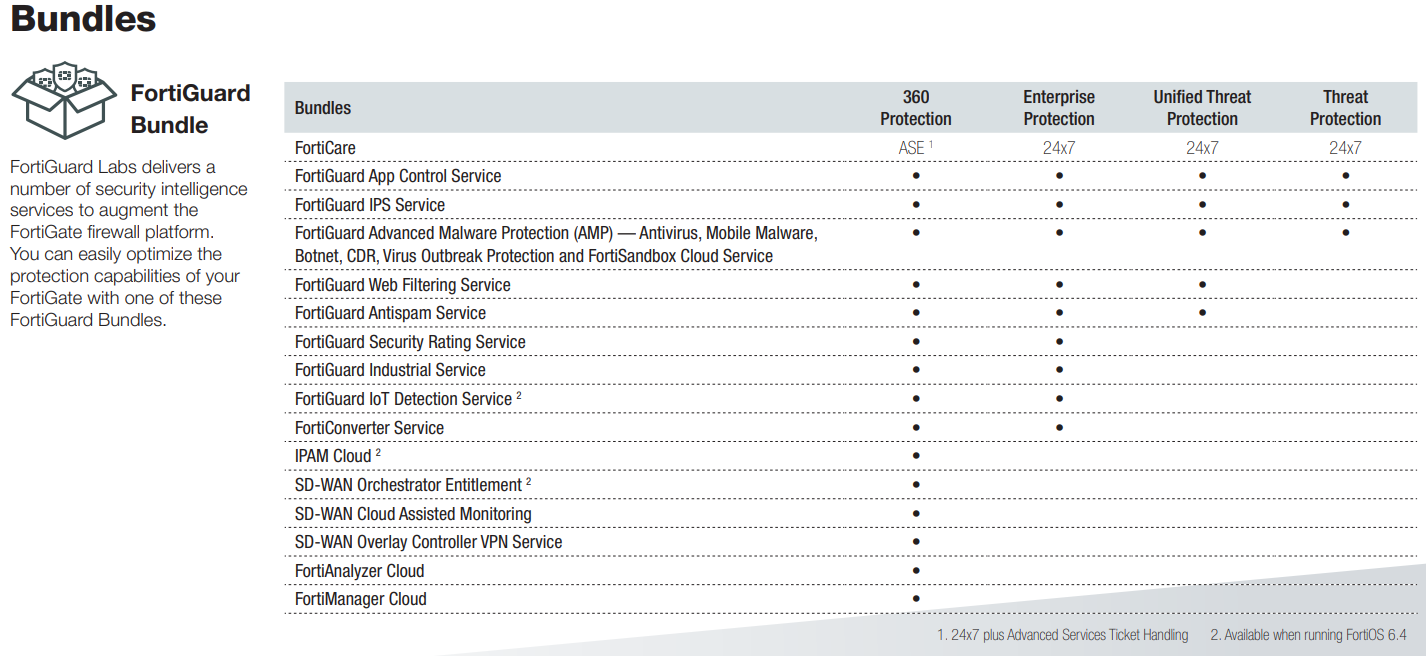Click the FortiGuard Industrial Service label
This screenshot has height=656, width=1426.
click(390, 370)
